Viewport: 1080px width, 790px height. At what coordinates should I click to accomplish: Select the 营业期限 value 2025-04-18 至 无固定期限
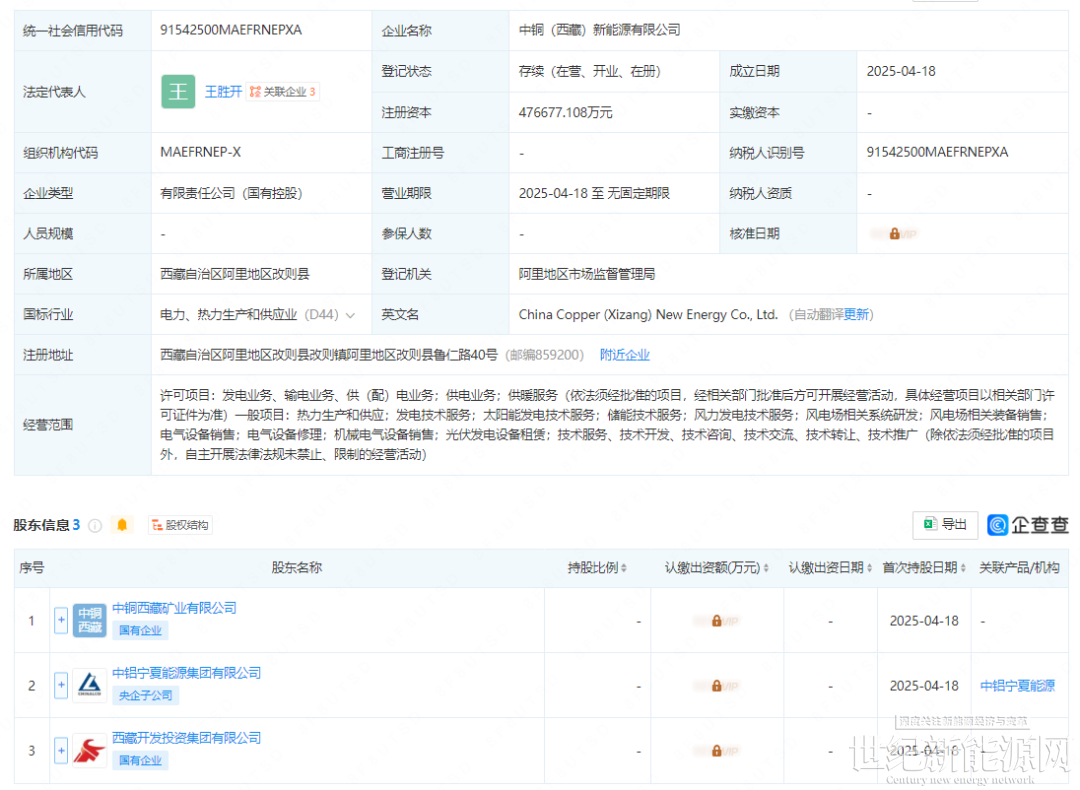[594, 194]
